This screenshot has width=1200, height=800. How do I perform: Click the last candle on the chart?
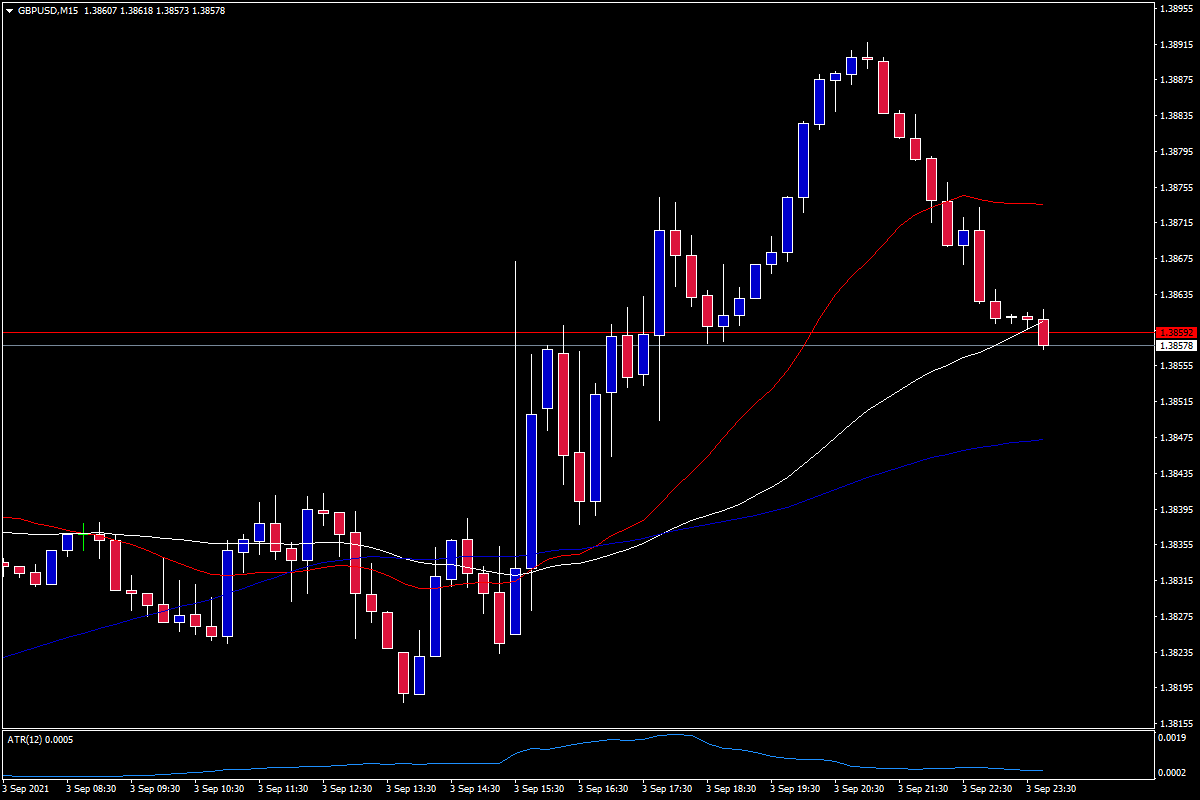click(1044, 335)
